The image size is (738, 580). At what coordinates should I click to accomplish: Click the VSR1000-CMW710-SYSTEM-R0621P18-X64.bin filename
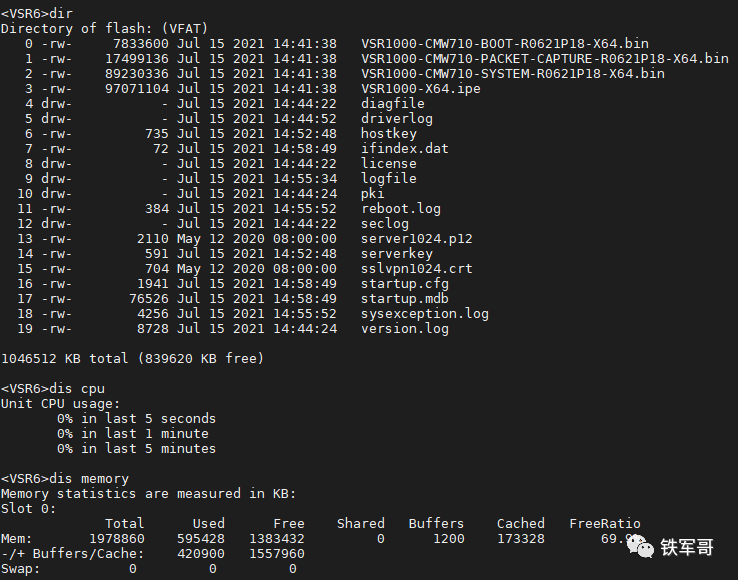(x=513, y=74)
